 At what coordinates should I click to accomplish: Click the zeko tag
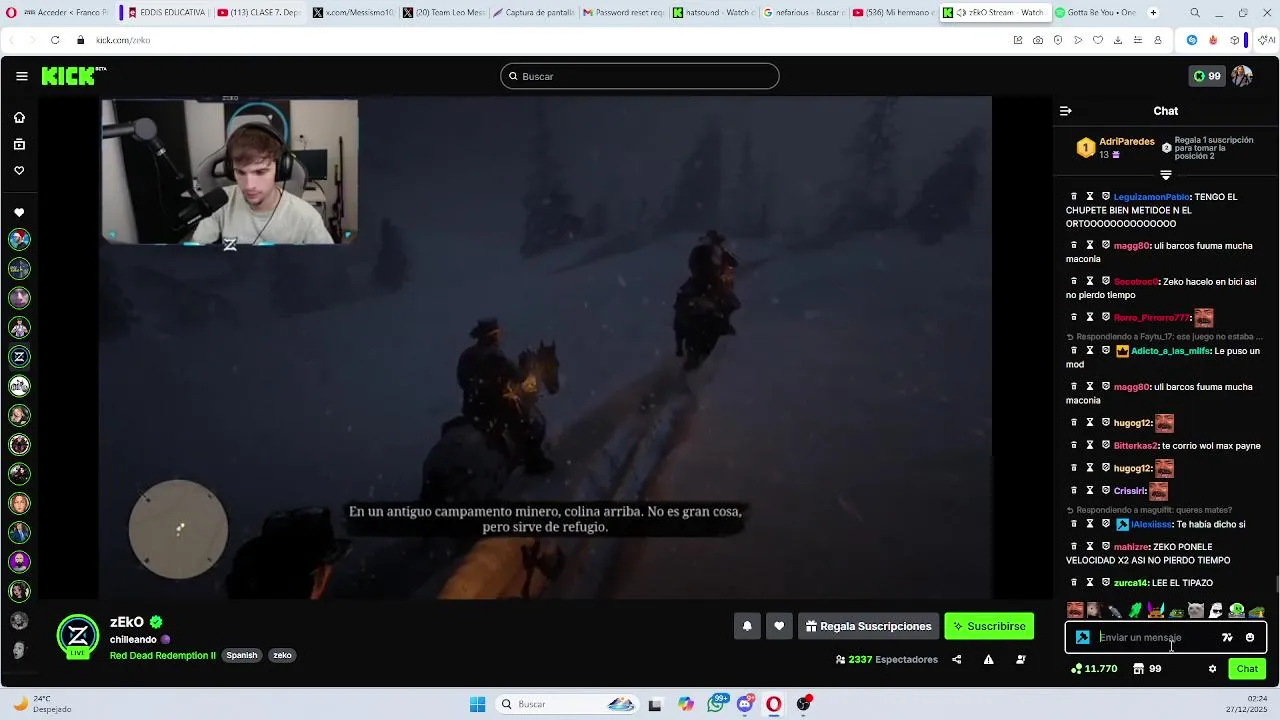(x=282, y=656)
